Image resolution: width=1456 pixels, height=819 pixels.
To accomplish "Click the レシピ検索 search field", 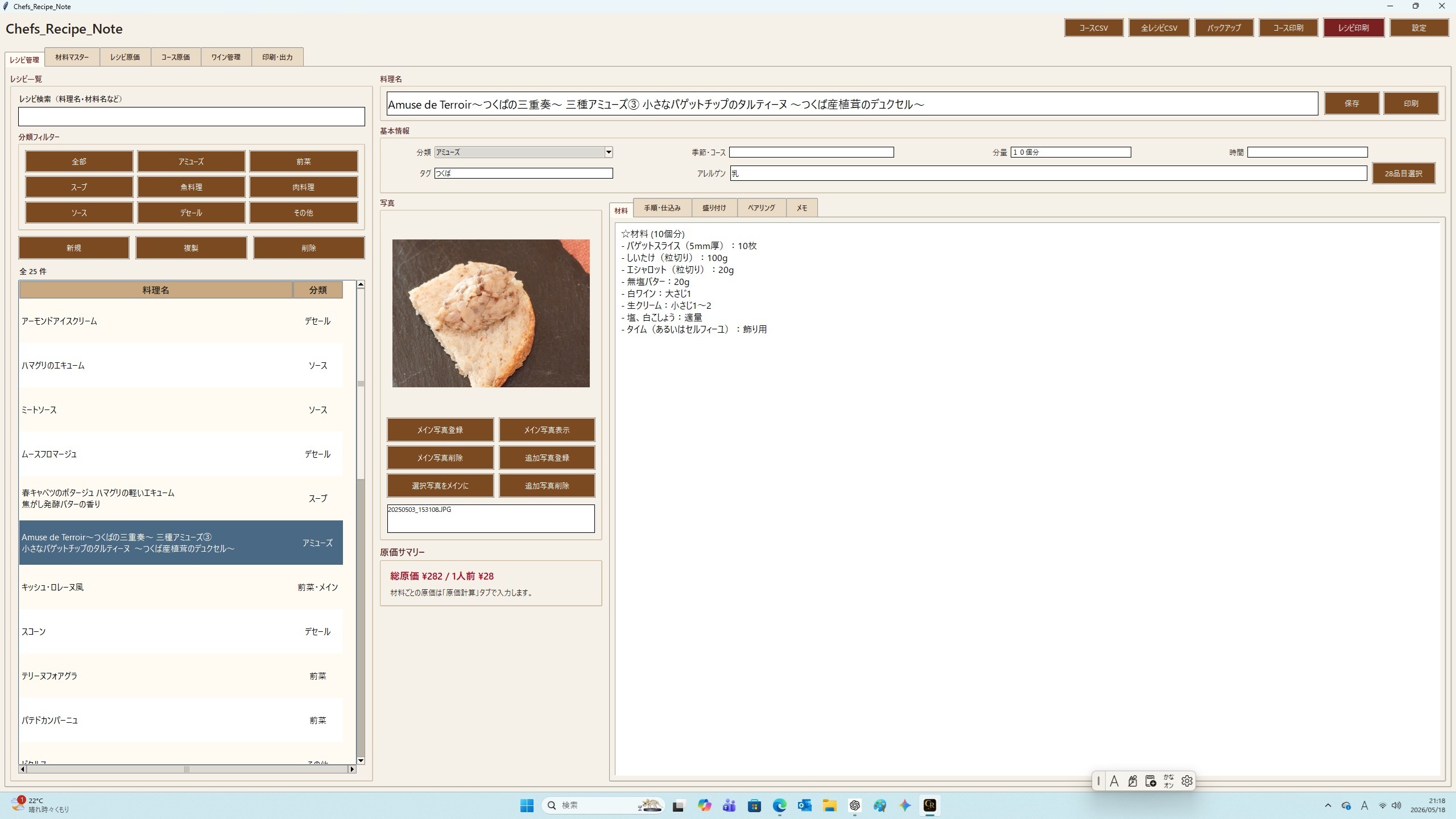I will pos(191,117).
